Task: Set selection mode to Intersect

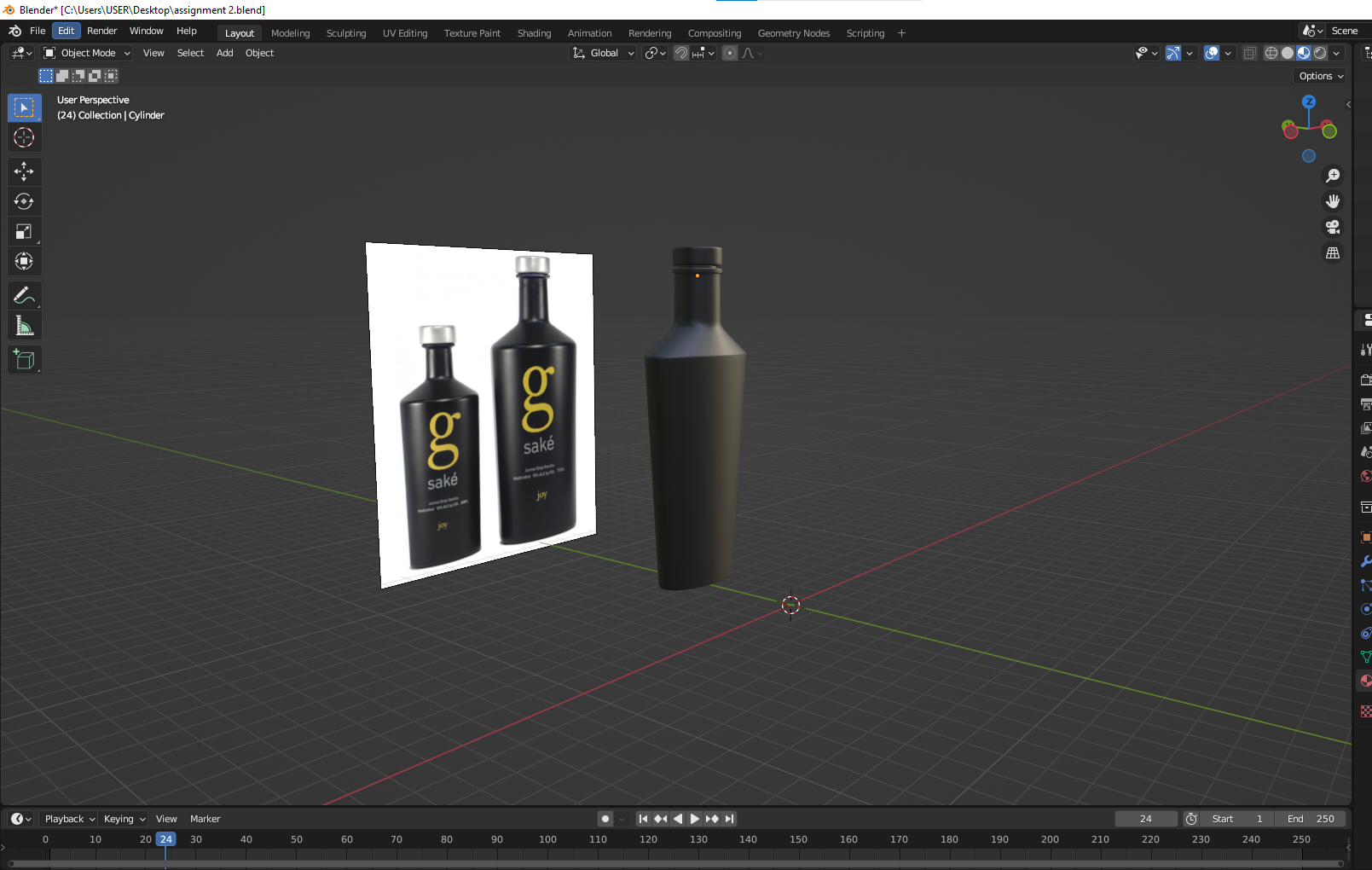Action: 111,76
